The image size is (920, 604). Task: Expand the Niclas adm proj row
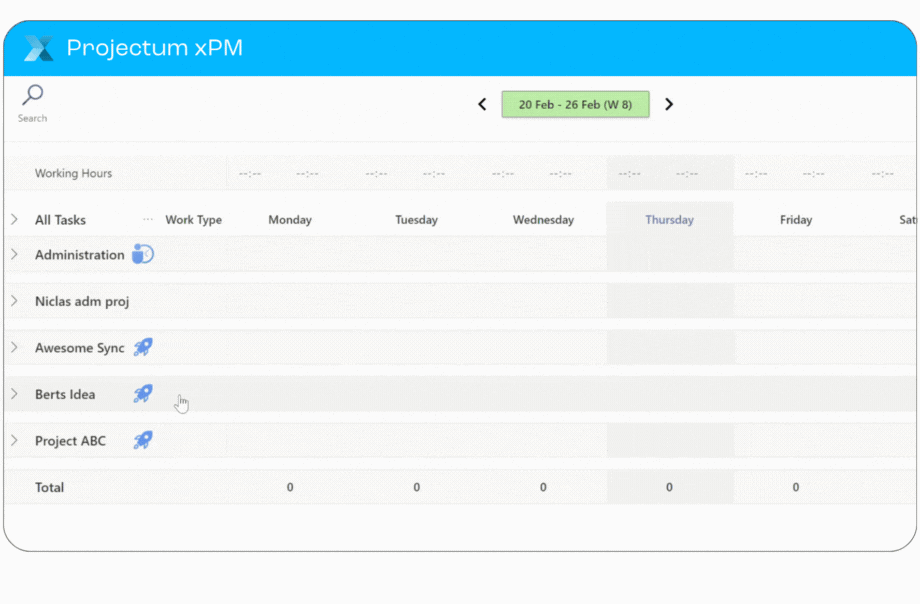[x=14, y=301]
